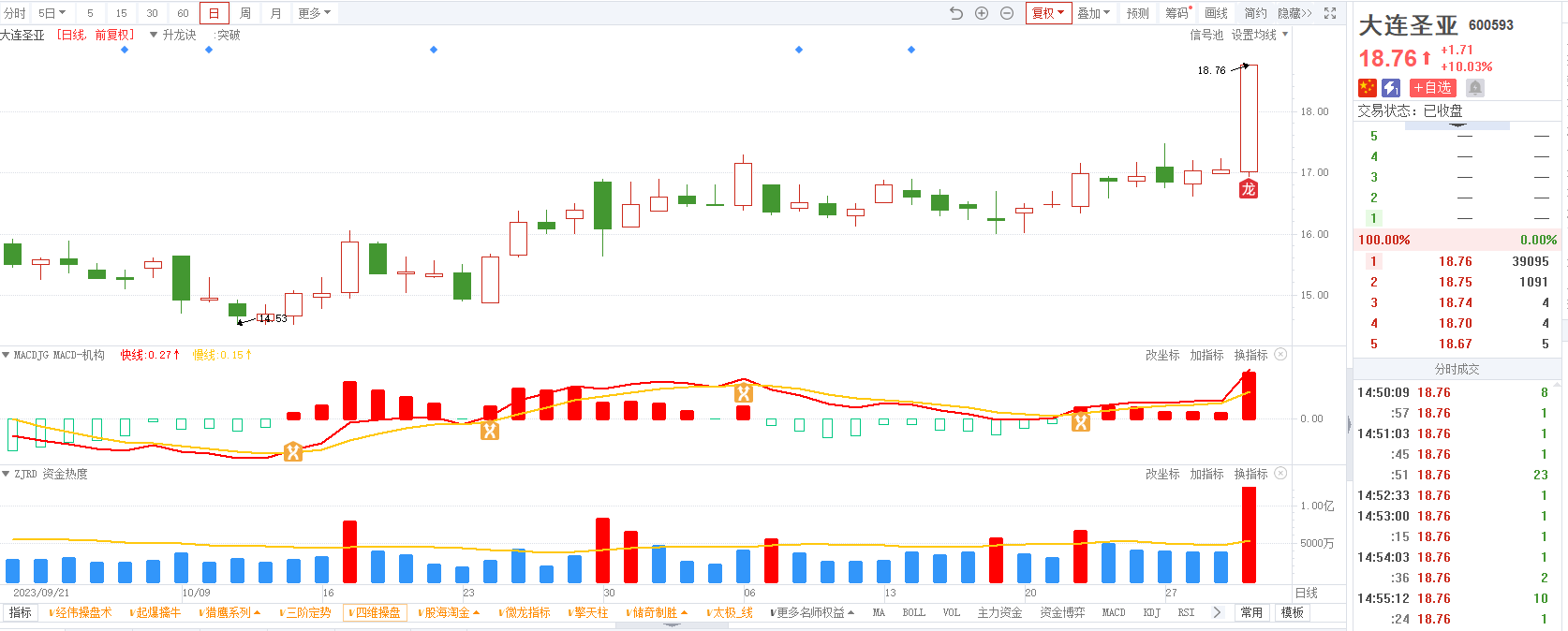Open the 复权 adjustment dropdown
Image resolution: width=1568 pixels, height=631 pixels.
[1048, 13]
